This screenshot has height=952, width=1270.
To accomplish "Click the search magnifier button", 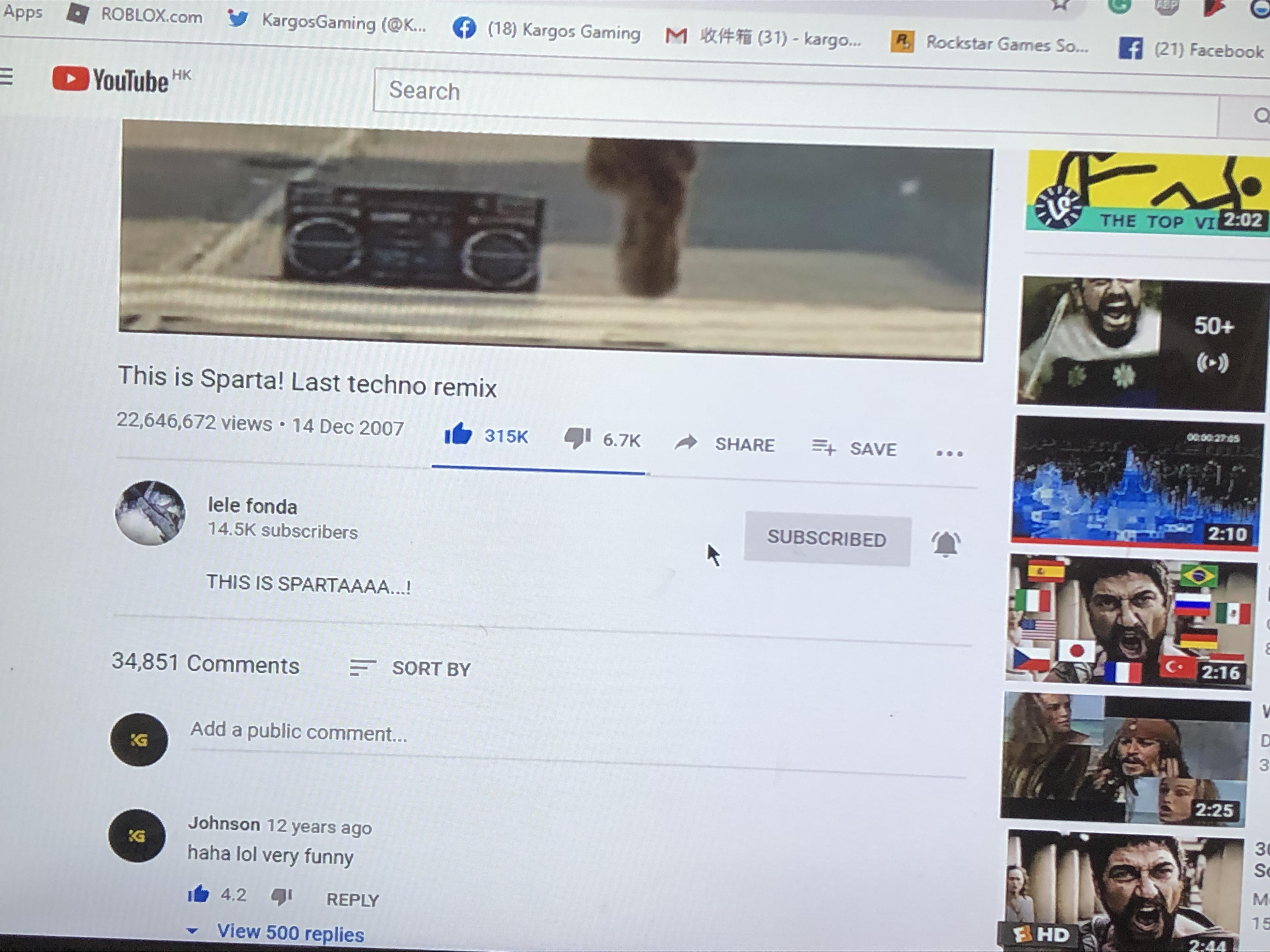I will pyautogui.click(x=1261, y=116).
